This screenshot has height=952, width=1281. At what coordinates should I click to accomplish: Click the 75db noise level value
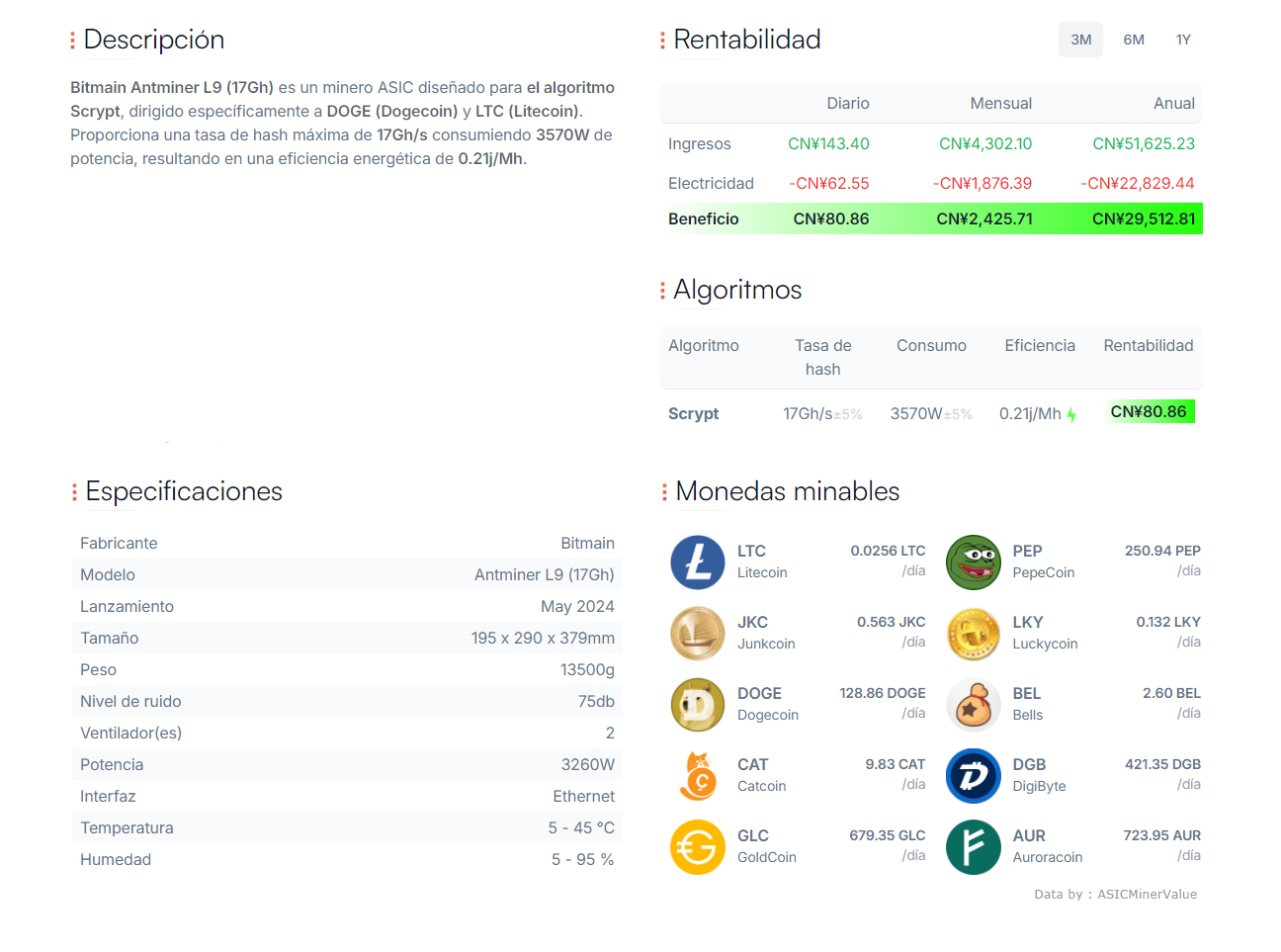(x=596, y=701)
